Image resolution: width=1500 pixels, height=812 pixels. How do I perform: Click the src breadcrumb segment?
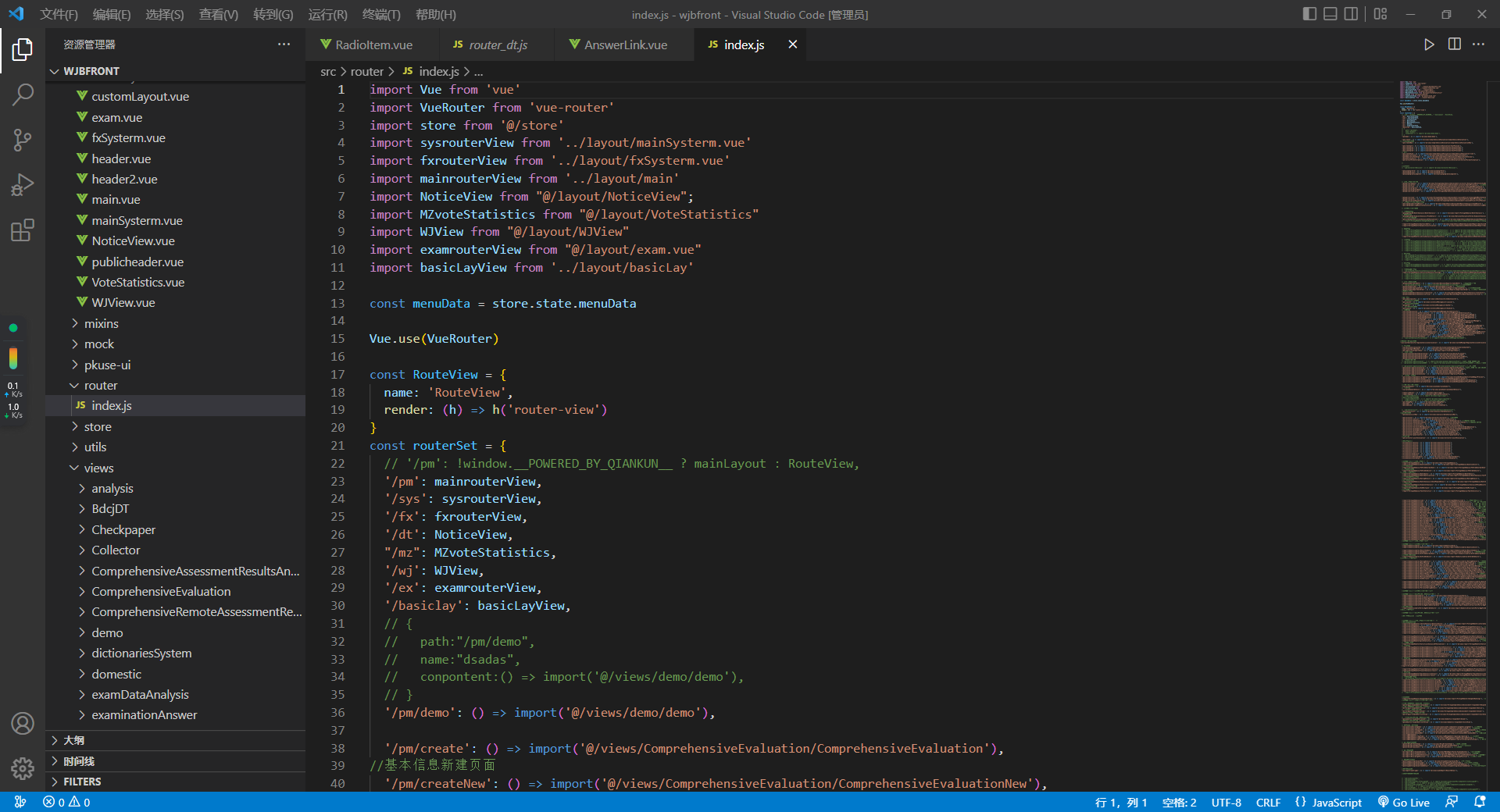point(328,72)
